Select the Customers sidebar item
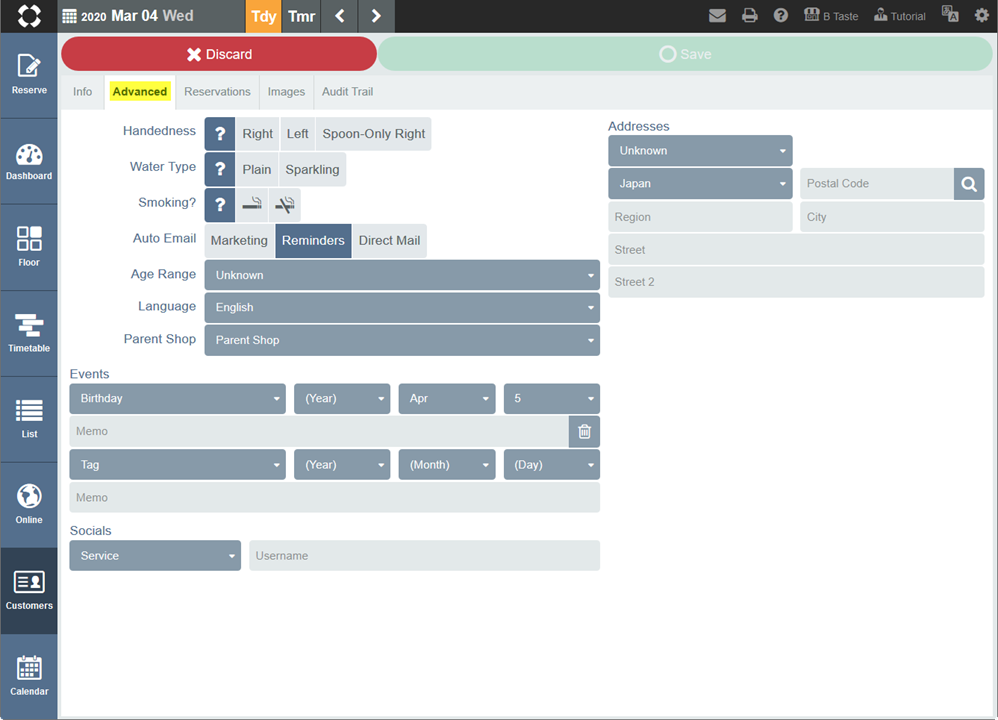The image size is (998, 720). tap(29, 591)
